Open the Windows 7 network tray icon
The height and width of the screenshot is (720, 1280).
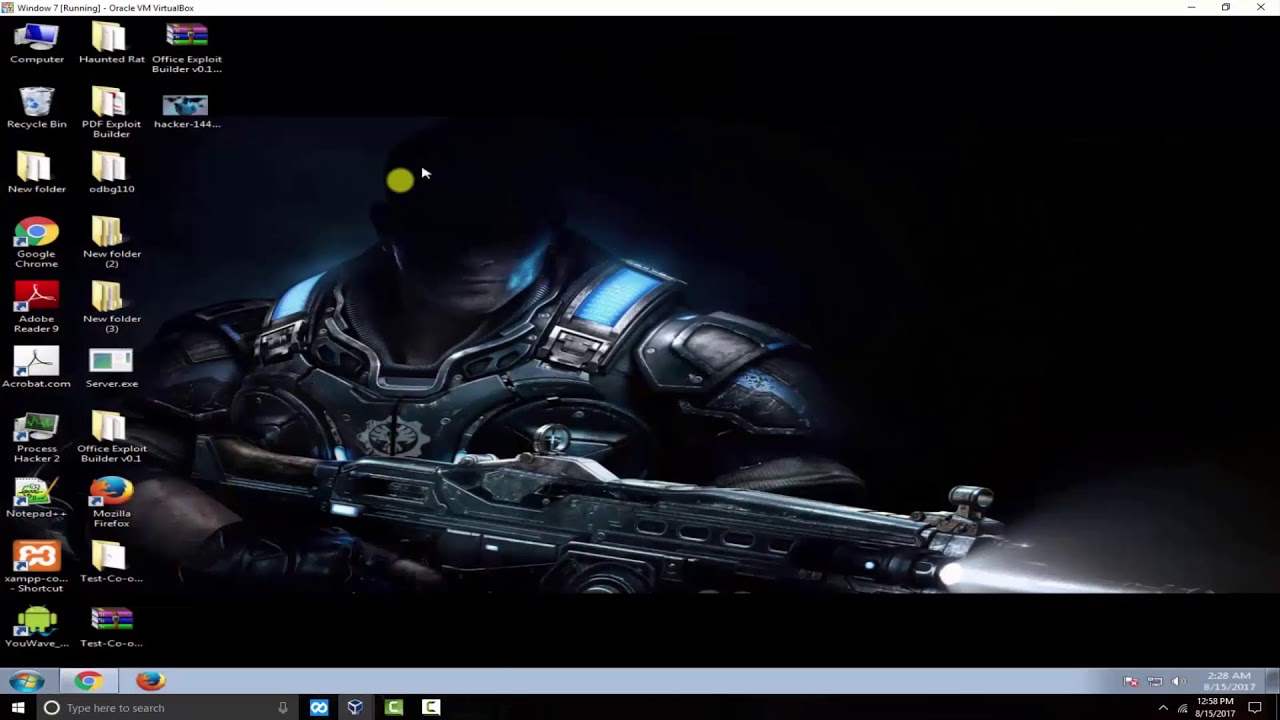click(1155, 682)
